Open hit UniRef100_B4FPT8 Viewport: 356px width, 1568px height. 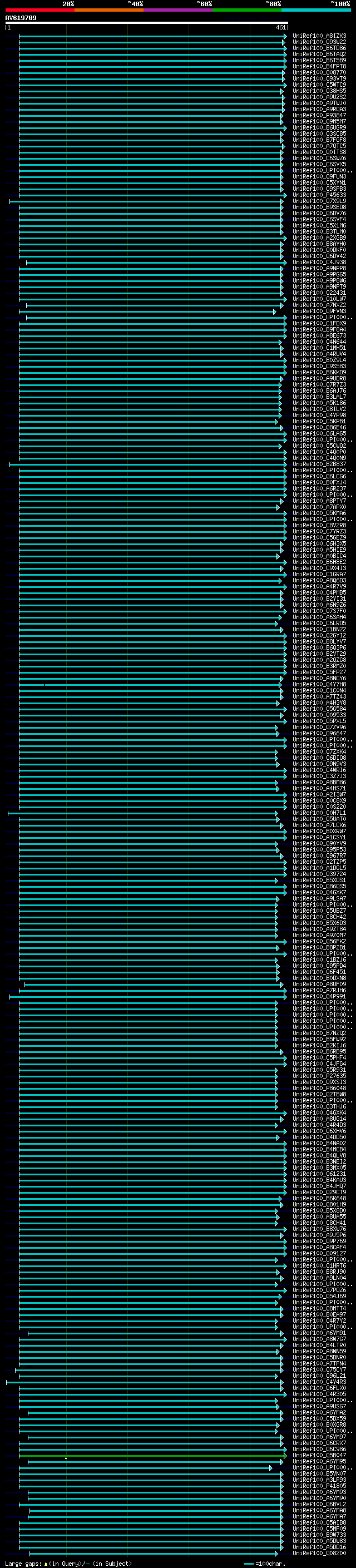[319, 66]
